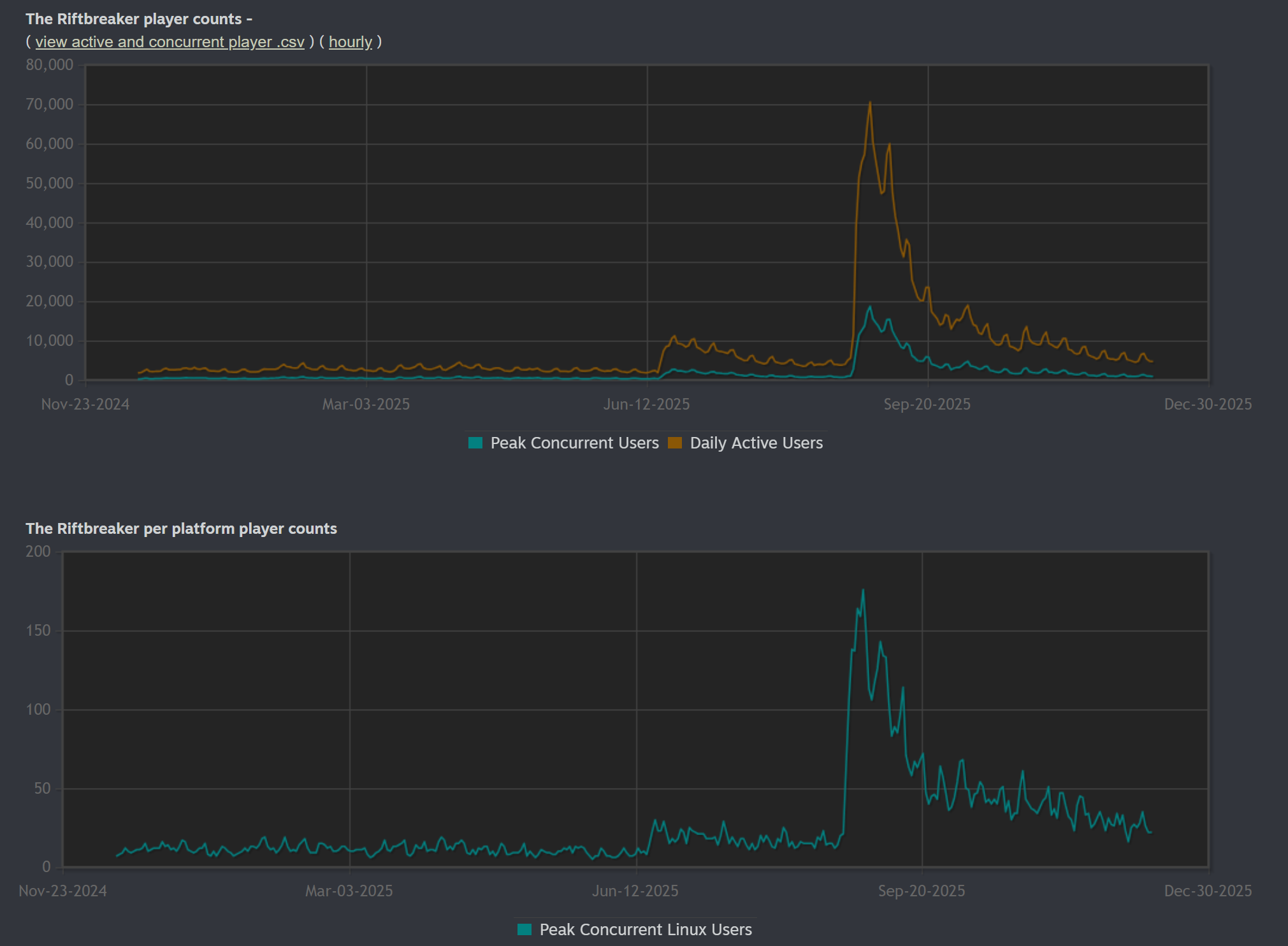The width and height of the screenshot is (1288, 946).
Task: Open the view active and concurrent player .csv link
Action: point(170,42)
